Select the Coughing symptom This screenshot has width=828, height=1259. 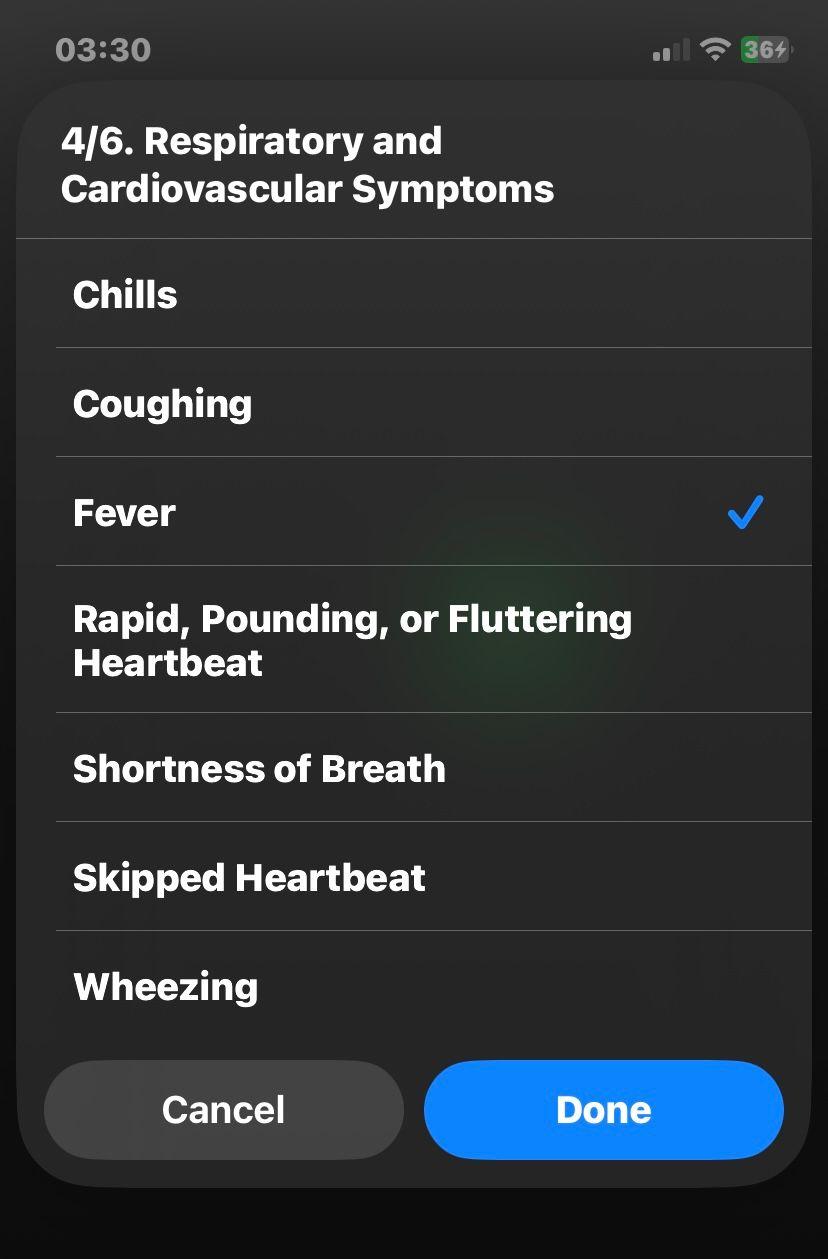[x=414, y=403]
